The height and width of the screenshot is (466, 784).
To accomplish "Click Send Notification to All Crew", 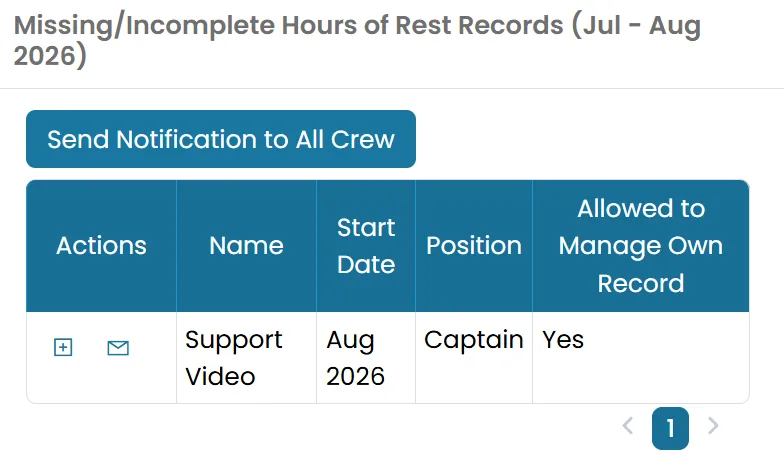I will [x=221, y=139].
